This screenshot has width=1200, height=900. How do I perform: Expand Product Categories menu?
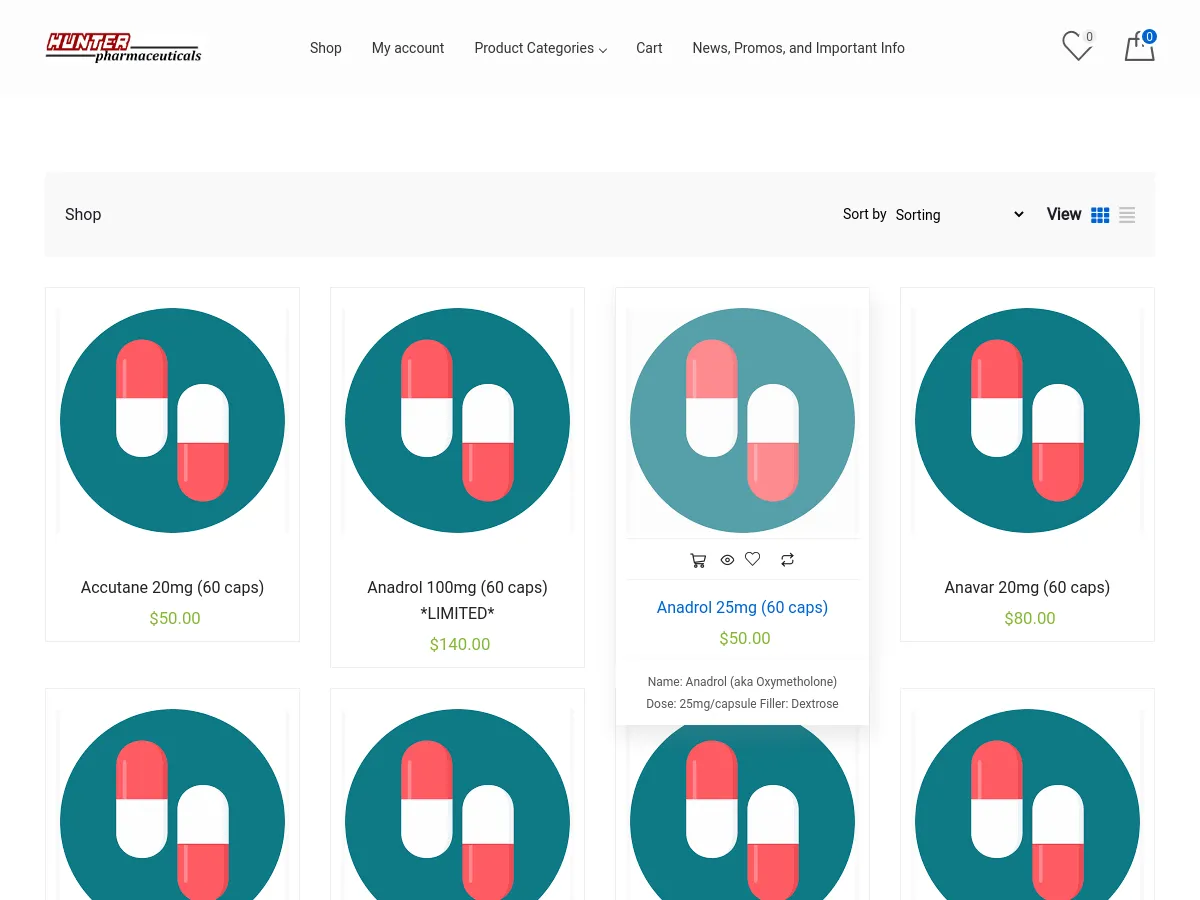(540, 48)
